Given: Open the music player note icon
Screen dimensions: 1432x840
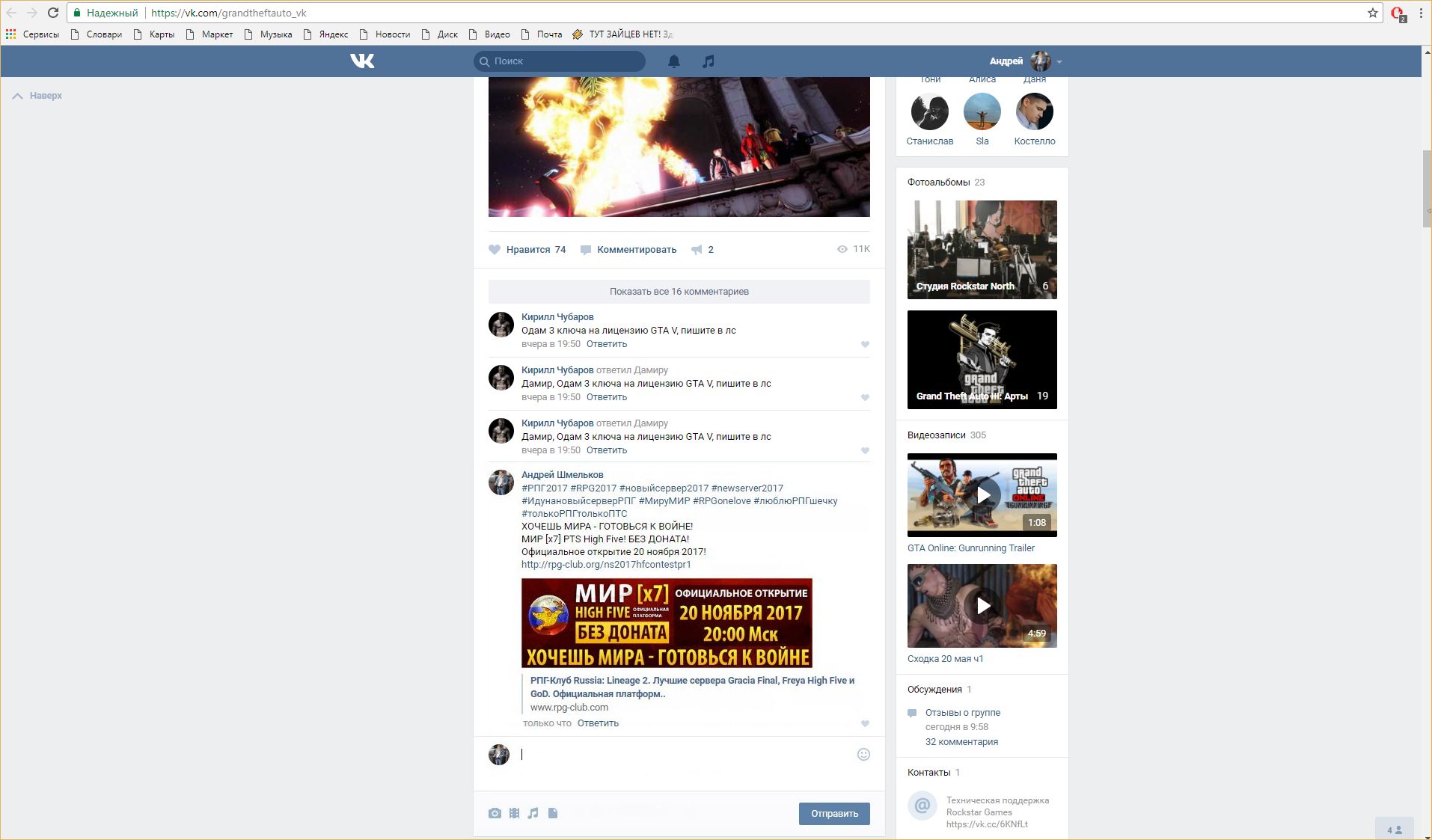Looking at the screenshot, I should pyautogui.click(x=709, y=61).
